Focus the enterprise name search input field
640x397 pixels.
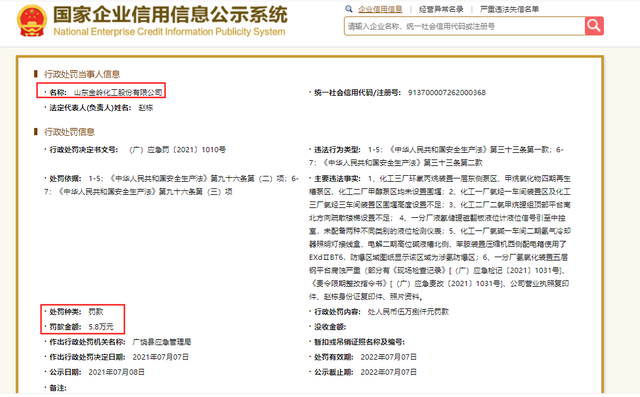point(464,26)
